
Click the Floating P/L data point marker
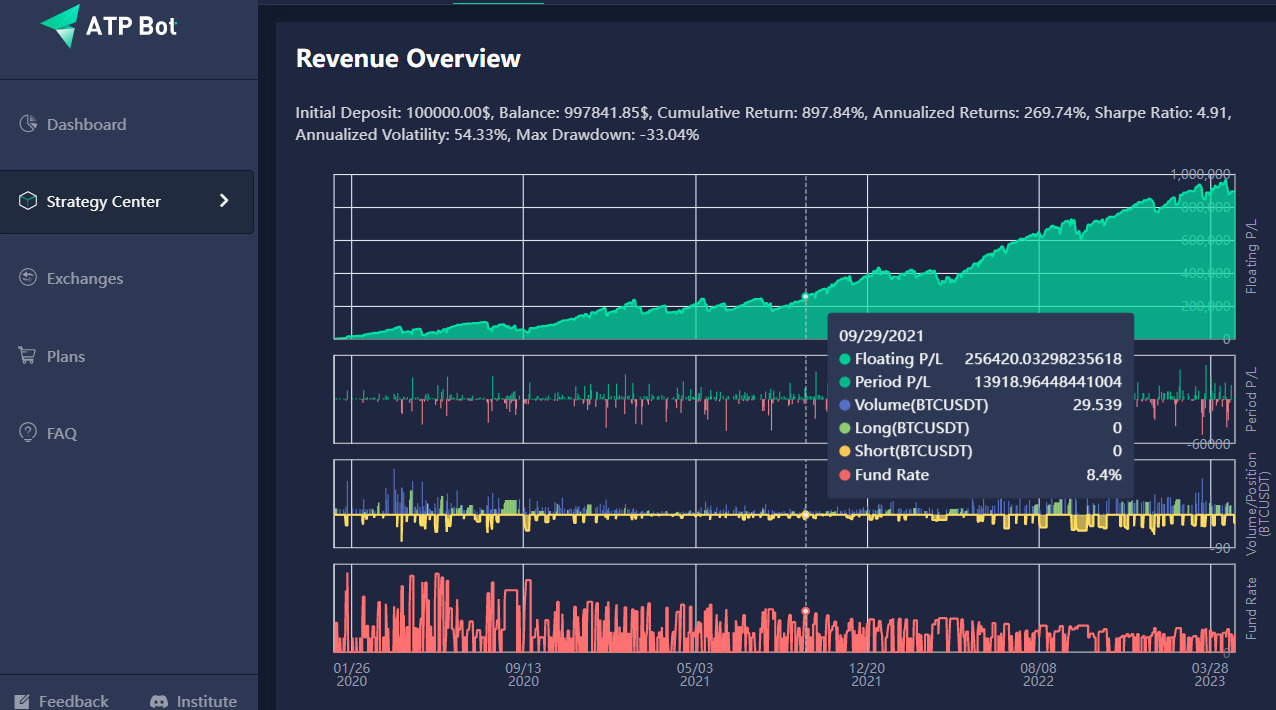tap(806, 297)
